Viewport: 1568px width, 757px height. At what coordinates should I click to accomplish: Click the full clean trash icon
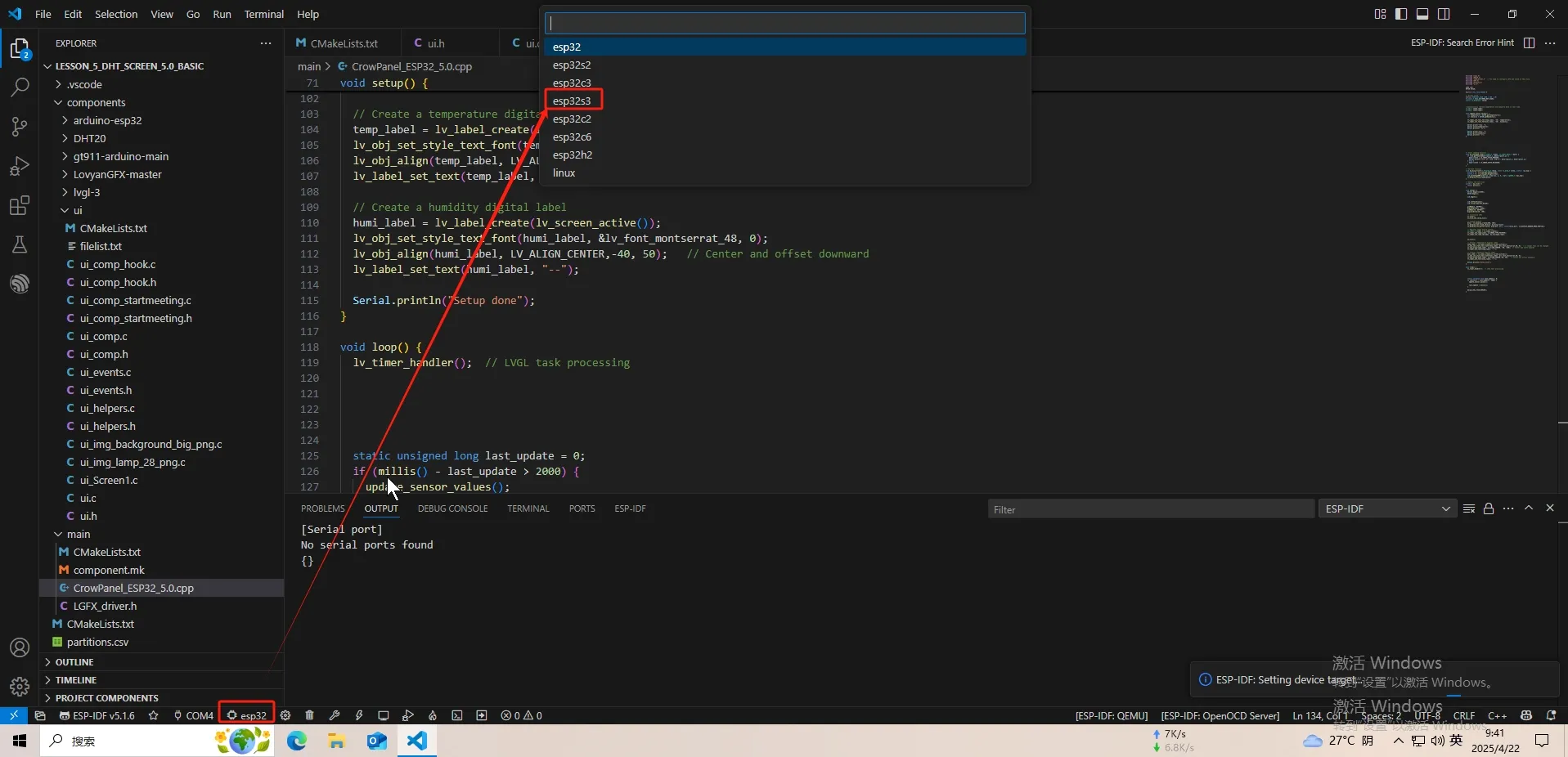tap(309, 715)
